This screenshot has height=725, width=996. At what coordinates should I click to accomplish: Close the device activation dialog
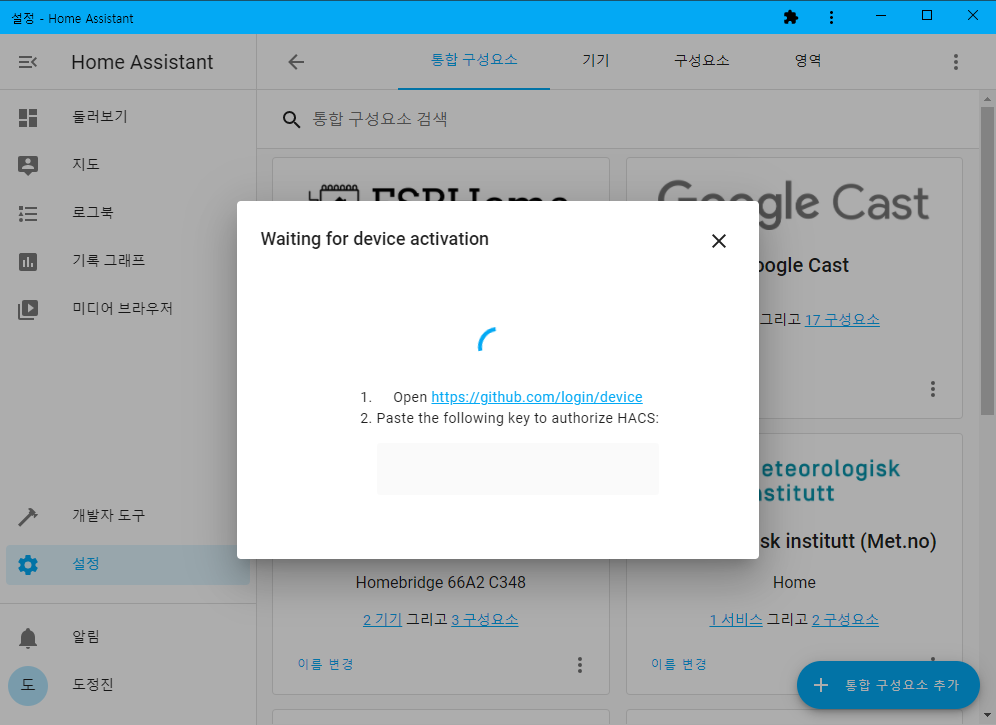pos(718,241)
